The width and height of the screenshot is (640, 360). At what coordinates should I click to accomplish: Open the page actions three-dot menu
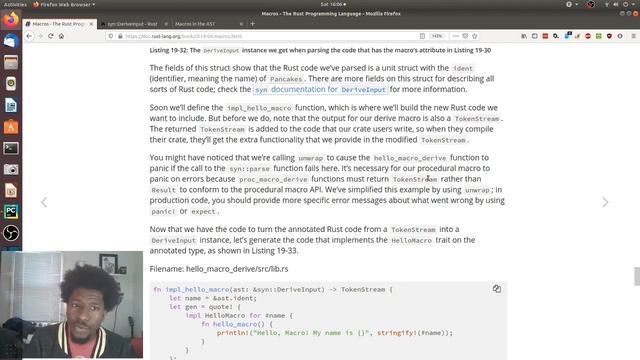tap(456, 36)
